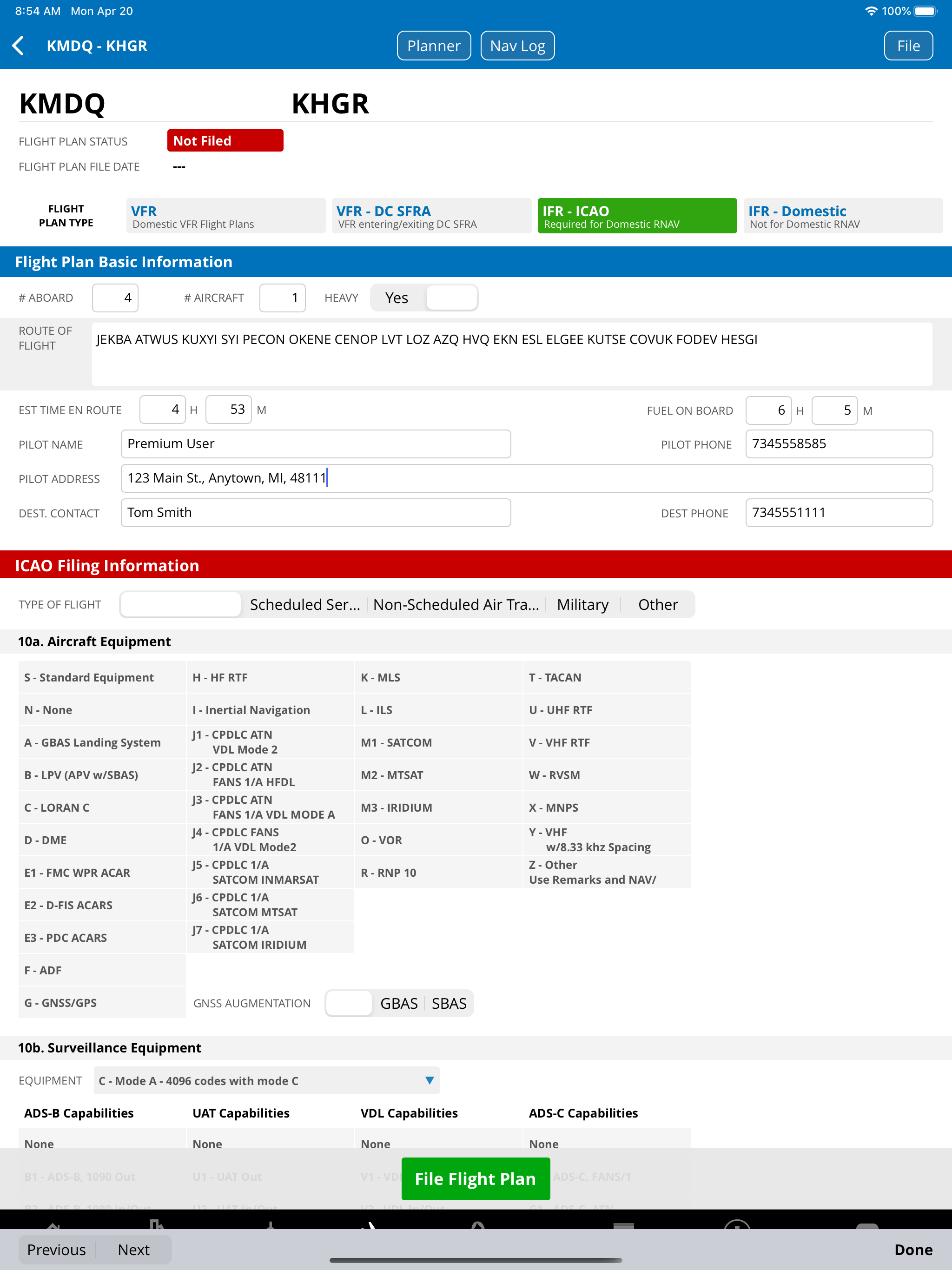The width and height of the screenshot is (952, 1270).
Task: Toggle I - Inertial Navigation
Action: 270,710
